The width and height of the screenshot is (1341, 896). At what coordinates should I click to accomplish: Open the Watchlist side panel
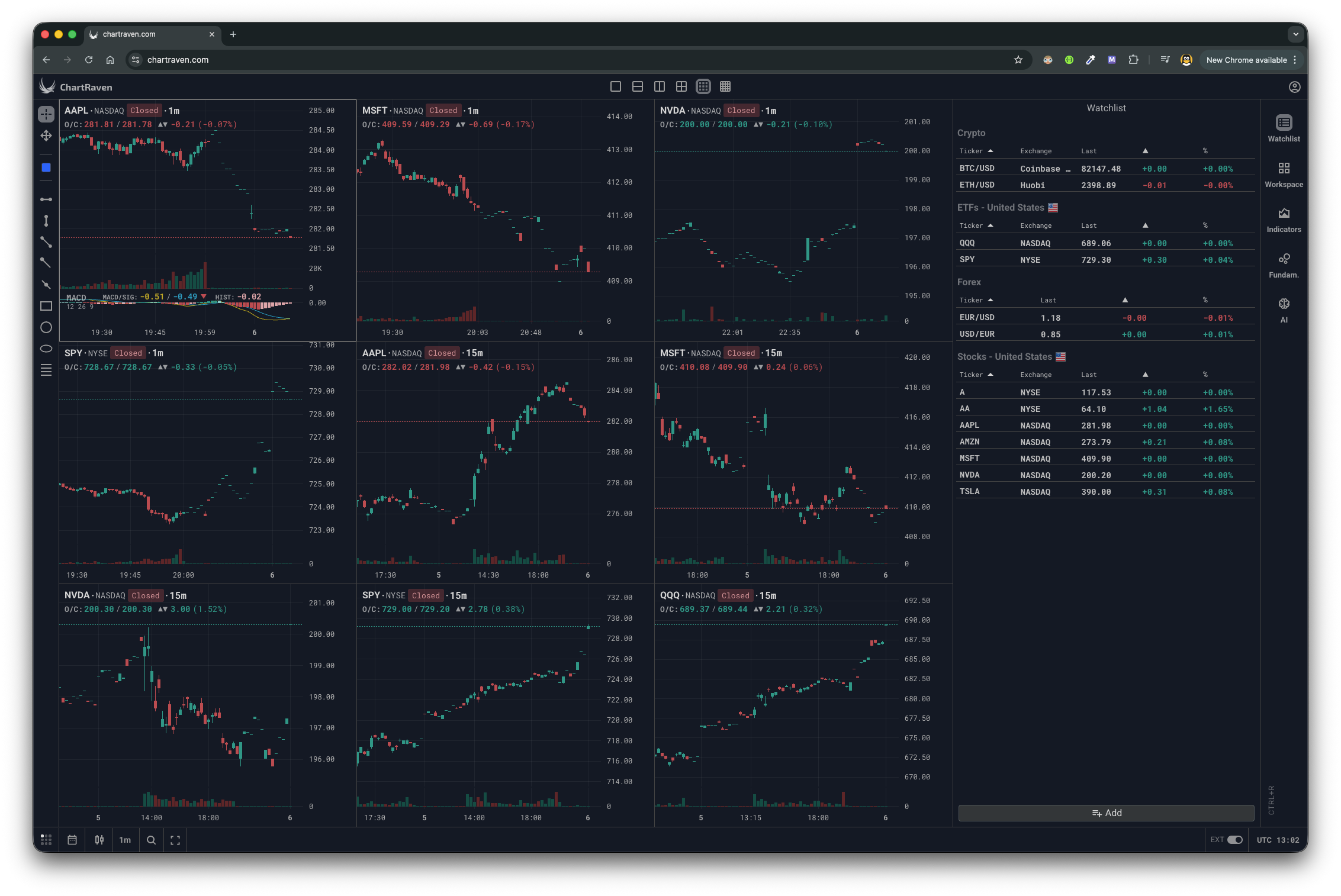coord(1284,128)
